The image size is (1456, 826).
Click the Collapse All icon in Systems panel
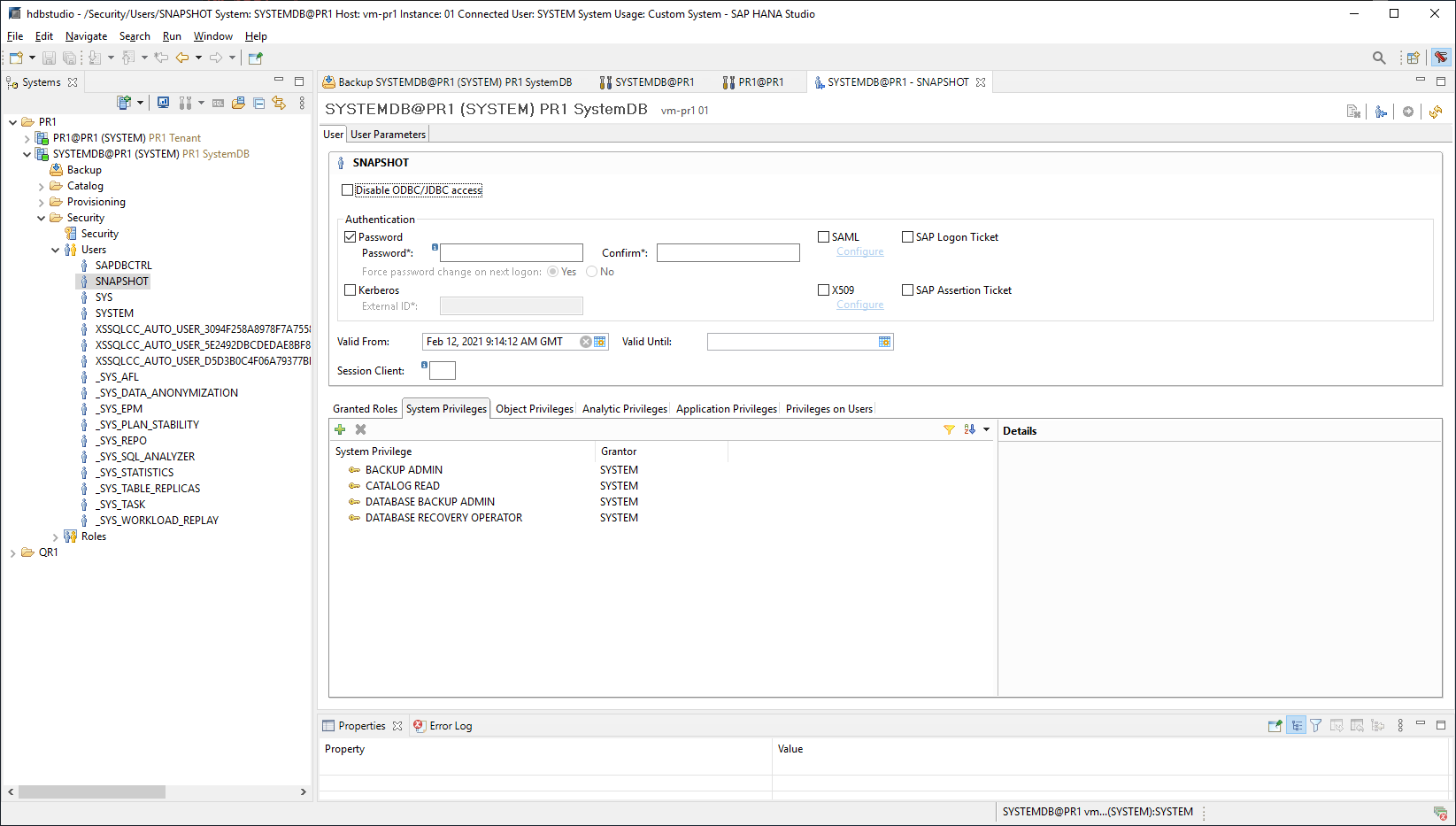pyautogui.click(x=259, y=103)
